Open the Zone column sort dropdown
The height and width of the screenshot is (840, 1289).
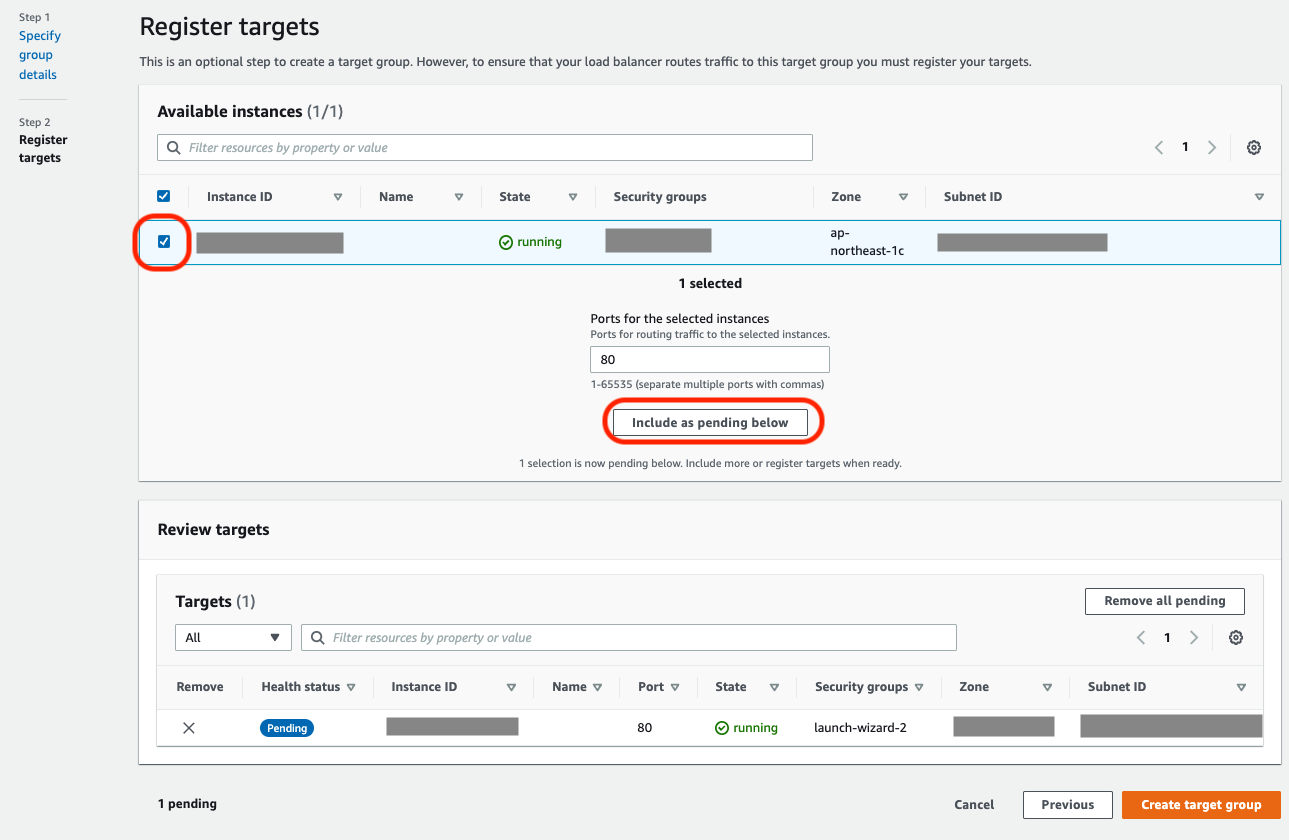[903, 196]
